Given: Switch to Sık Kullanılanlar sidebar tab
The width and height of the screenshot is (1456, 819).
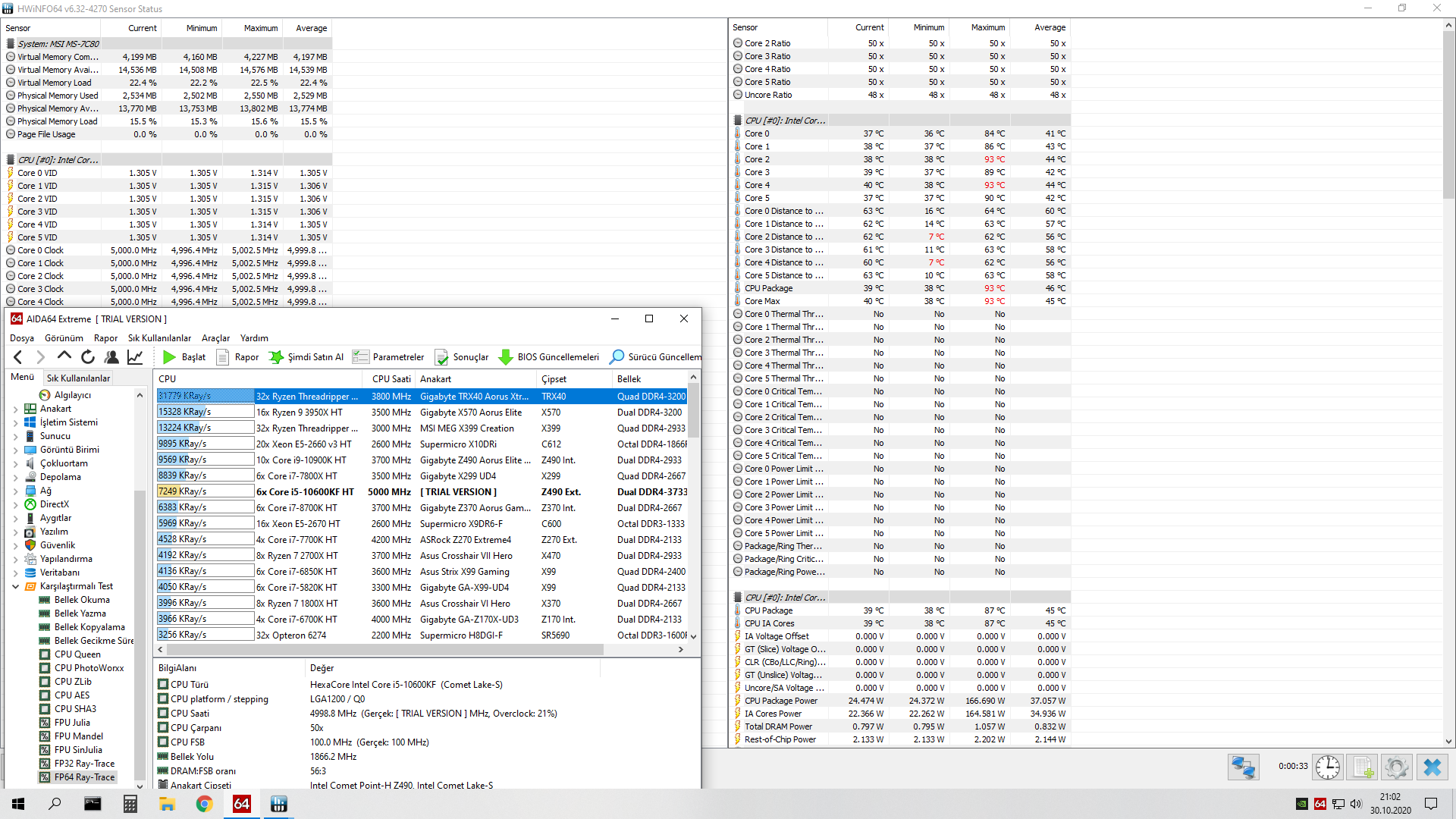Looking at the screenshot, I should (x=78, y=378).
